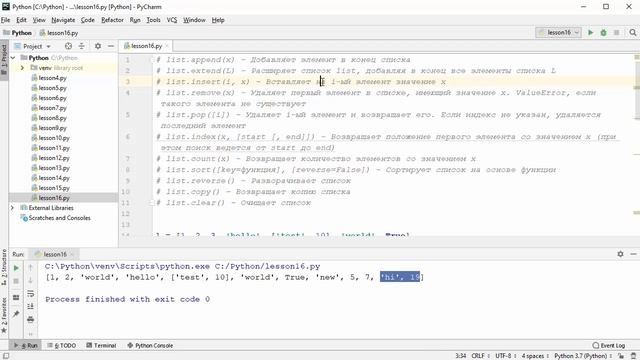640x360 pixels.
Task: Print the Run console output
Action: 31,320
